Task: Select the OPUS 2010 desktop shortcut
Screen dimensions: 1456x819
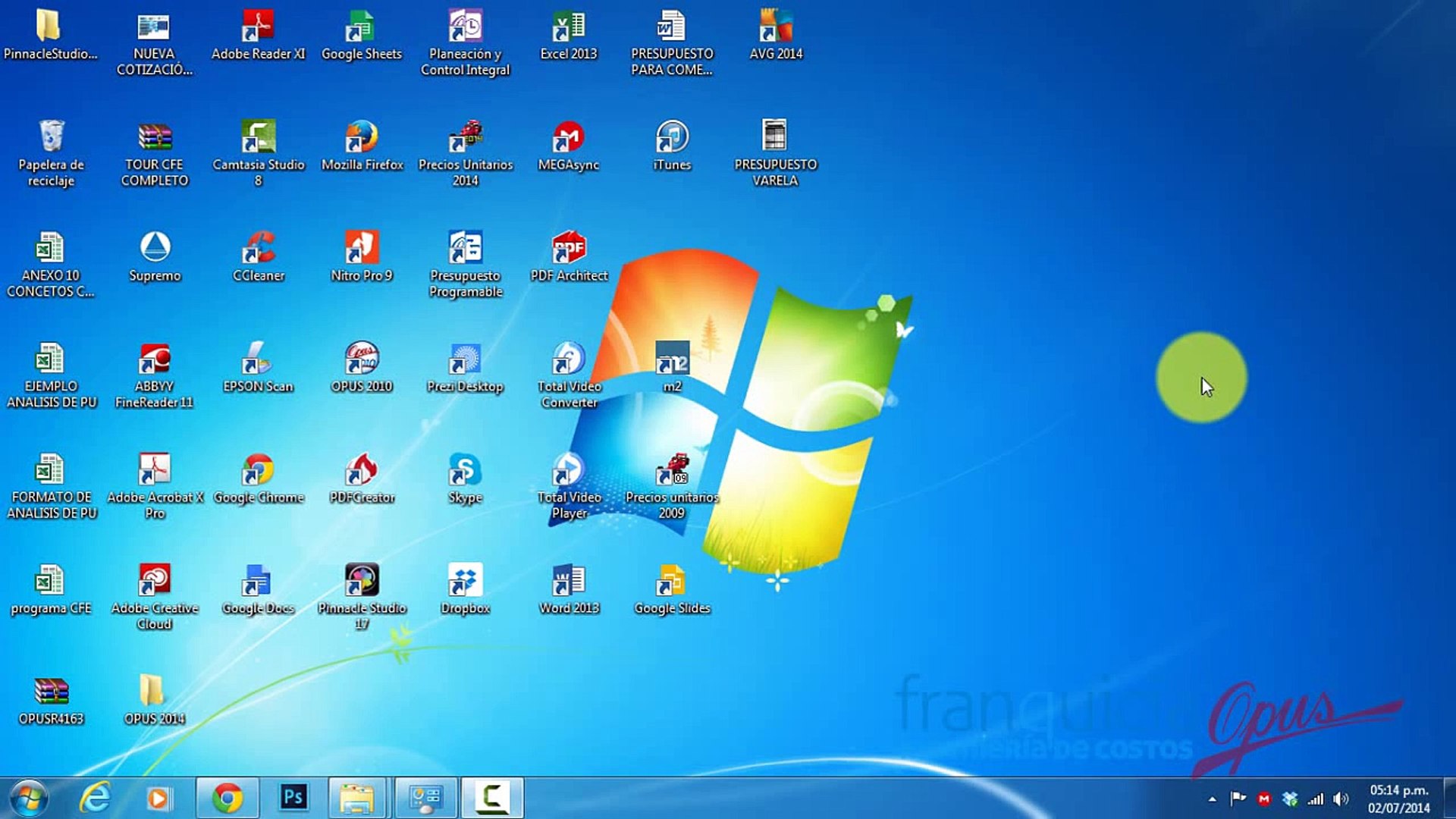Action: pyautogui.click(x=362, y=359)
